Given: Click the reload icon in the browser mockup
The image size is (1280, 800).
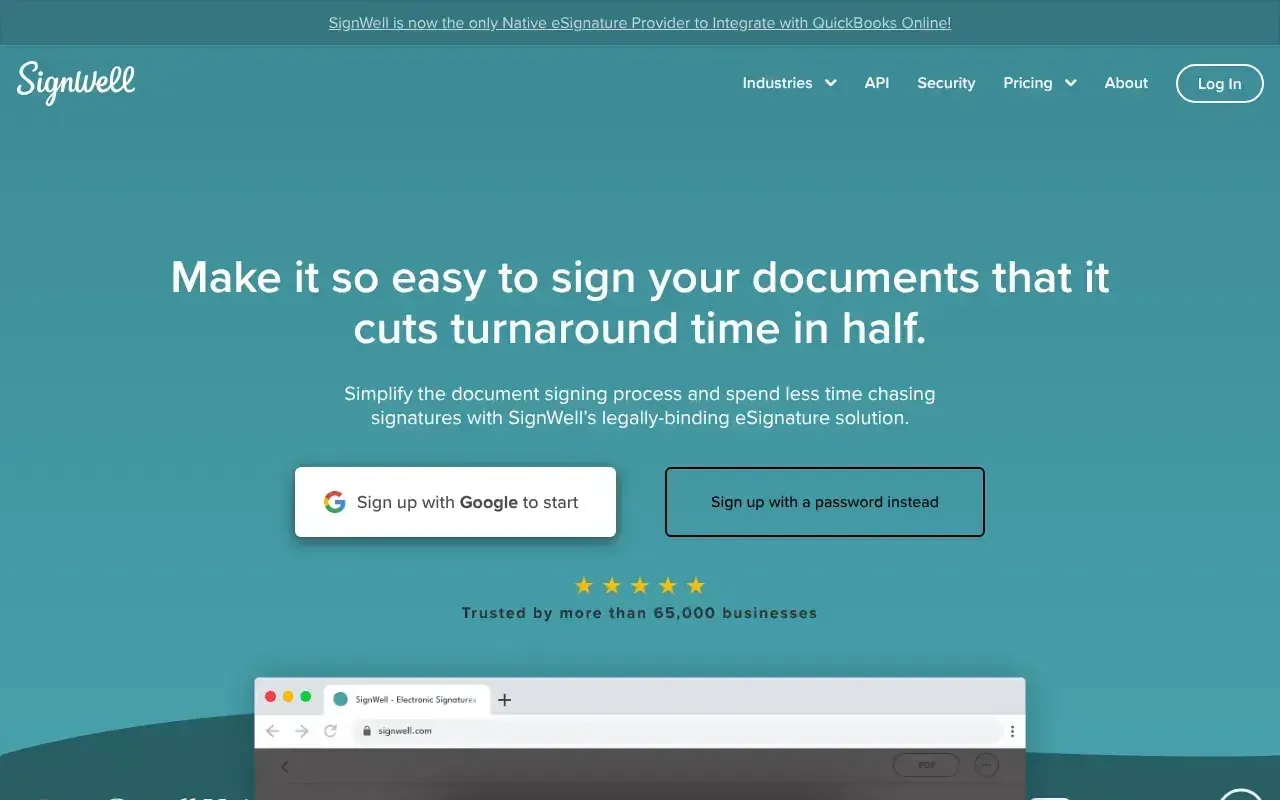Looking at the screenshot, I should tap(330, 731).
